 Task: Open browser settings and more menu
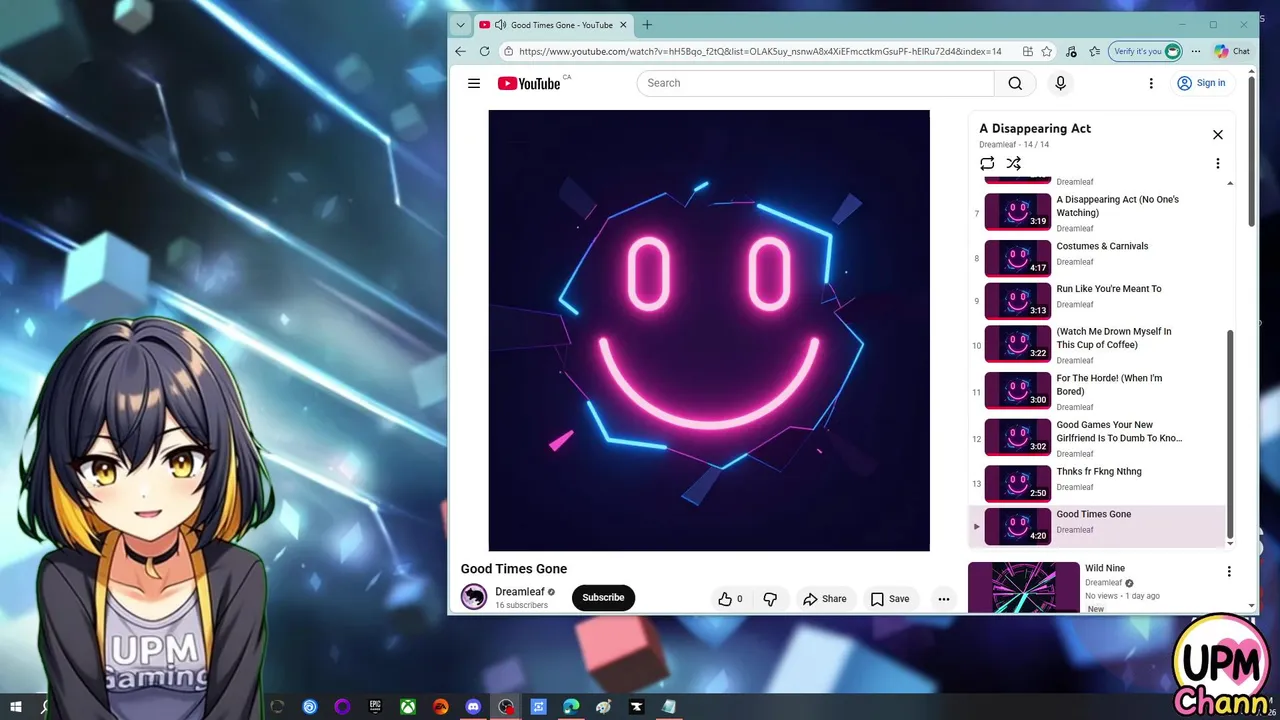coord(1196,51)
